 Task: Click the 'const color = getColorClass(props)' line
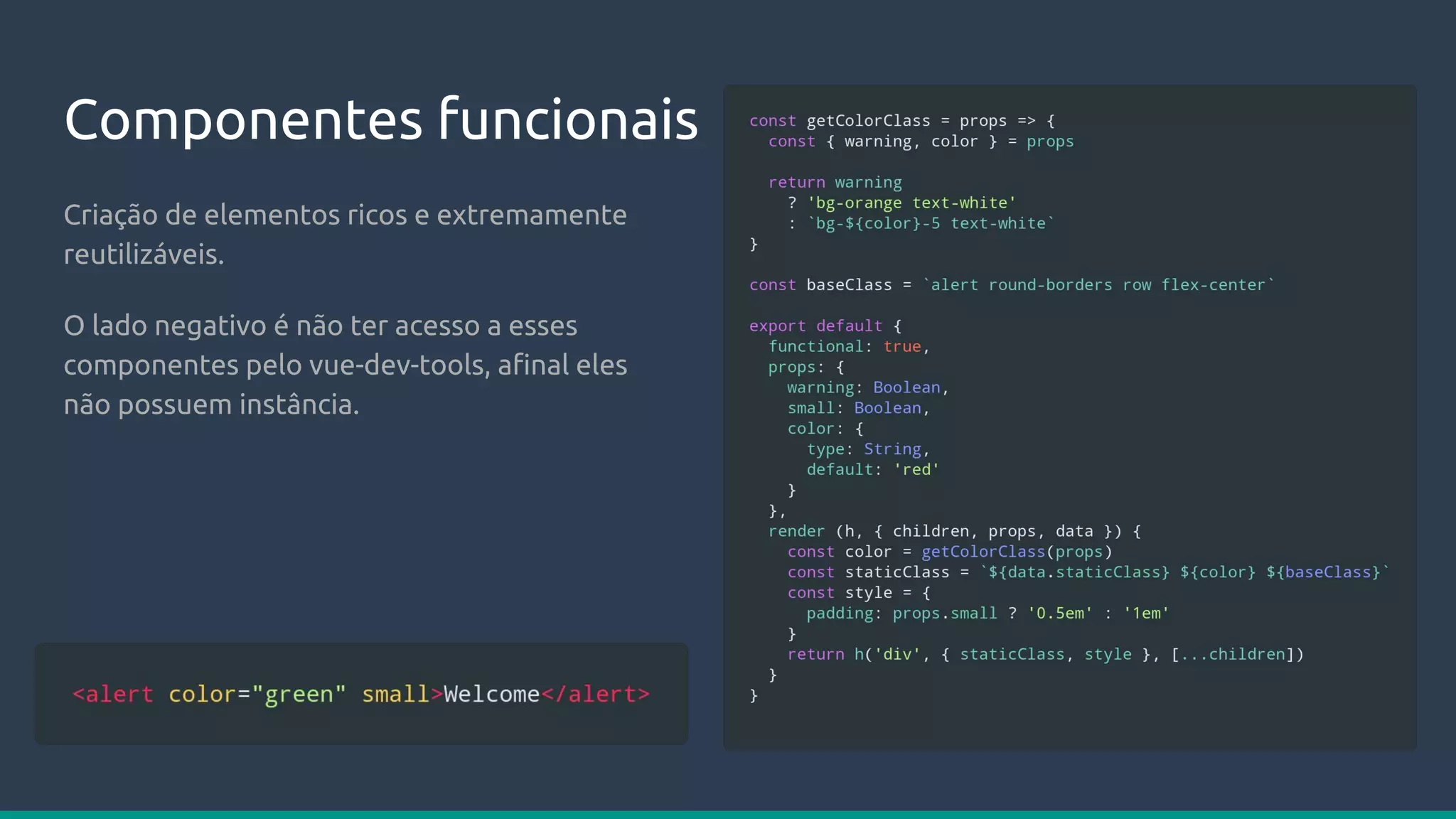coord(950,552)
